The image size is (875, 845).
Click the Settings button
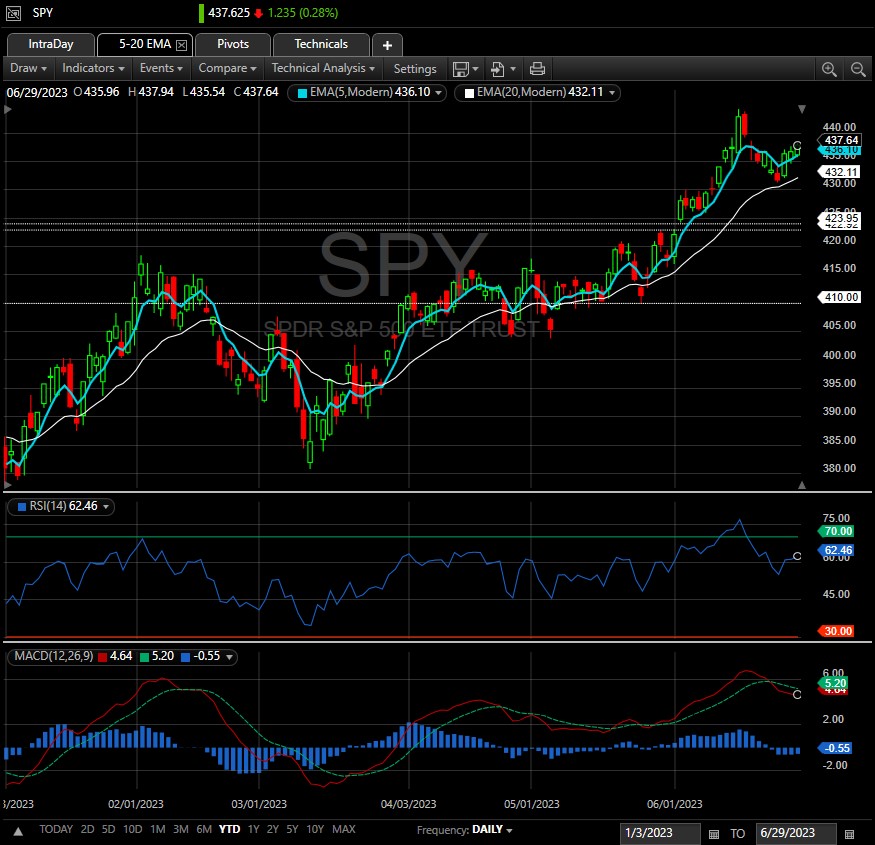pyautogui.click(x=415, y=69)
